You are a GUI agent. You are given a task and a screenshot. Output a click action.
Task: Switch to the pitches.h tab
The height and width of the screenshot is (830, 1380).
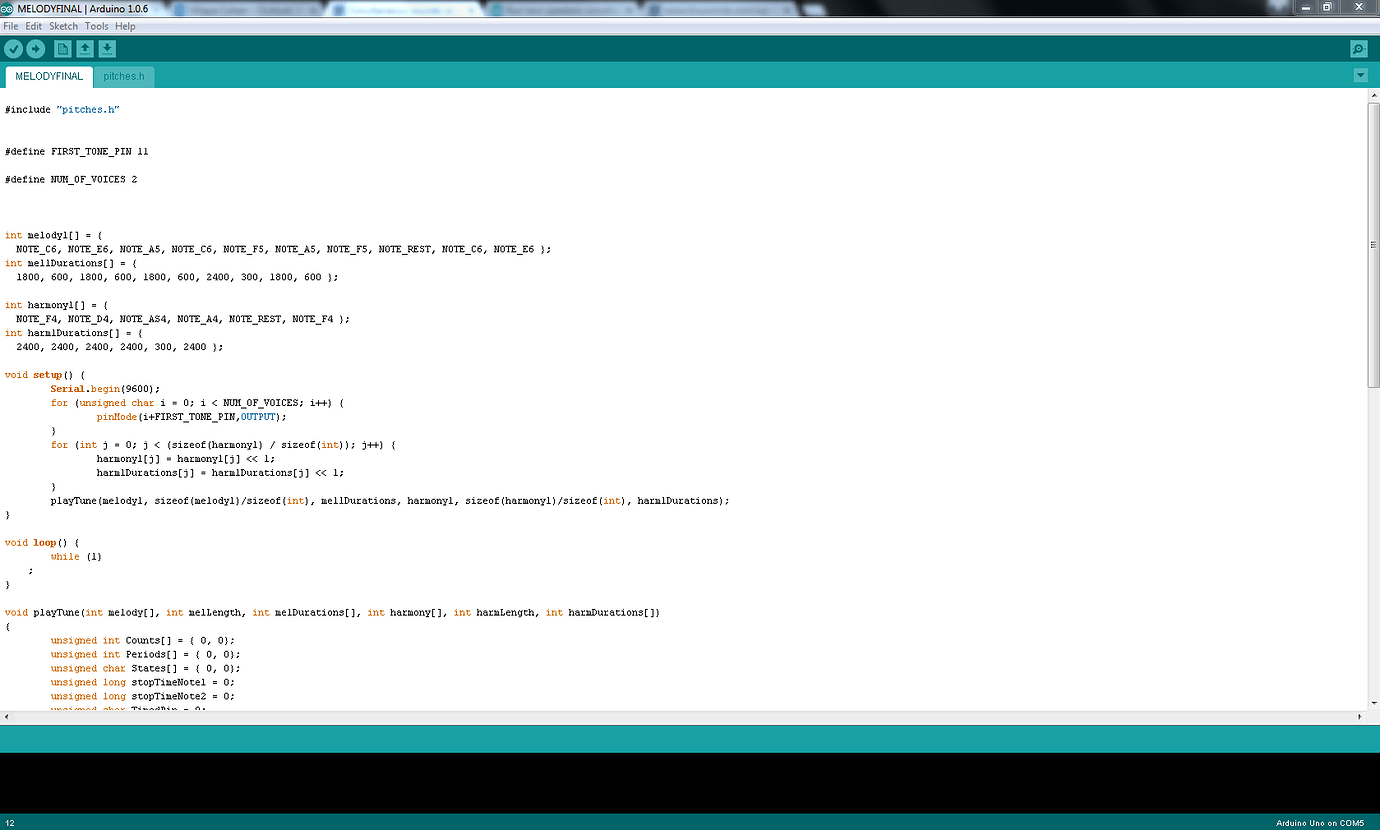124,75
